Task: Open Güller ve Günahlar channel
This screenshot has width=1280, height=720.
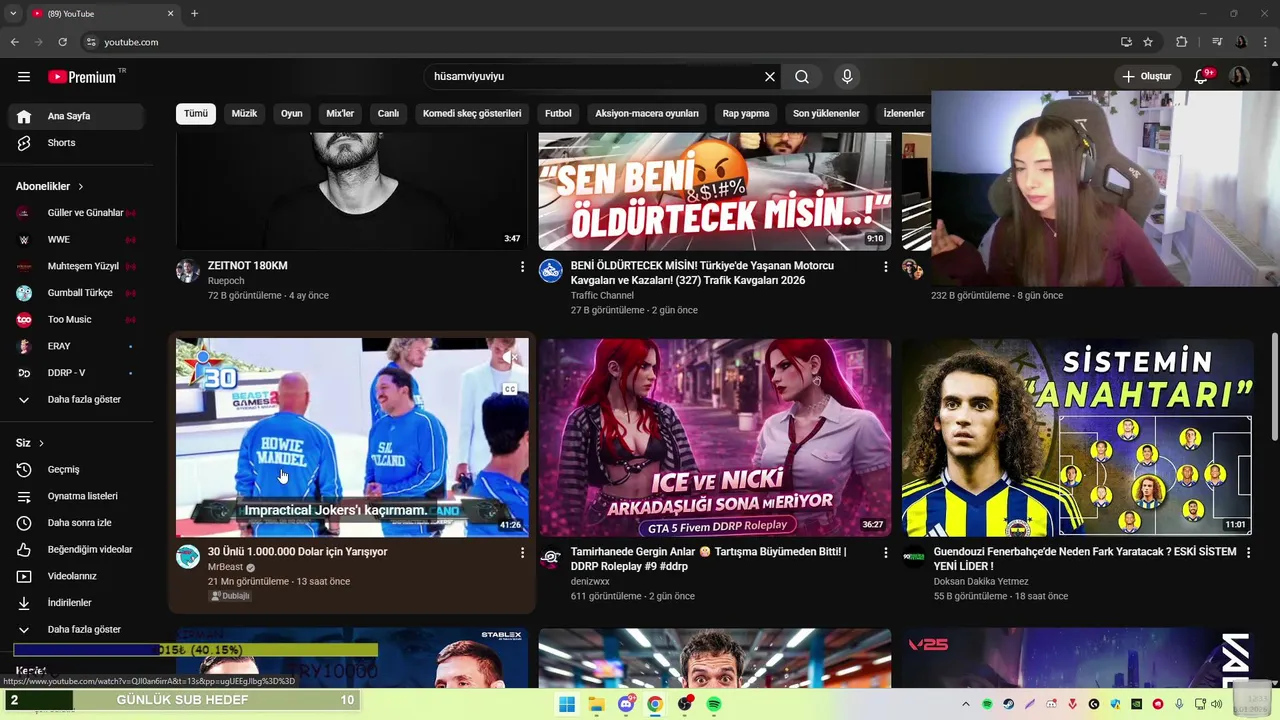Action: click(76, 213)
